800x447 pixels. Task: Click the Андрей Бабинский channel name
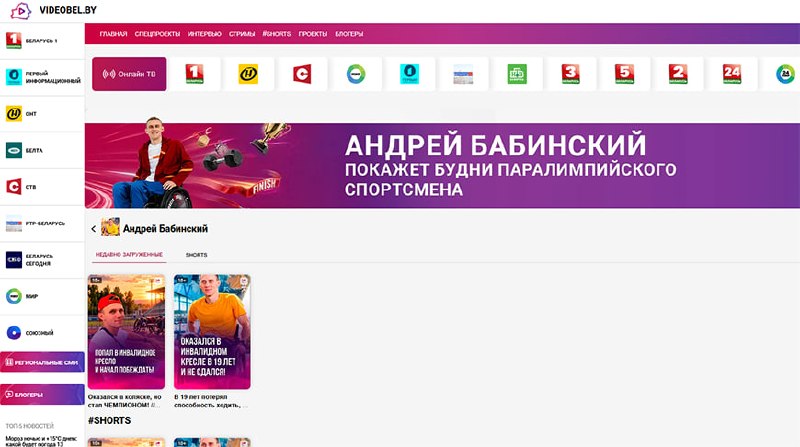point(165,229)
